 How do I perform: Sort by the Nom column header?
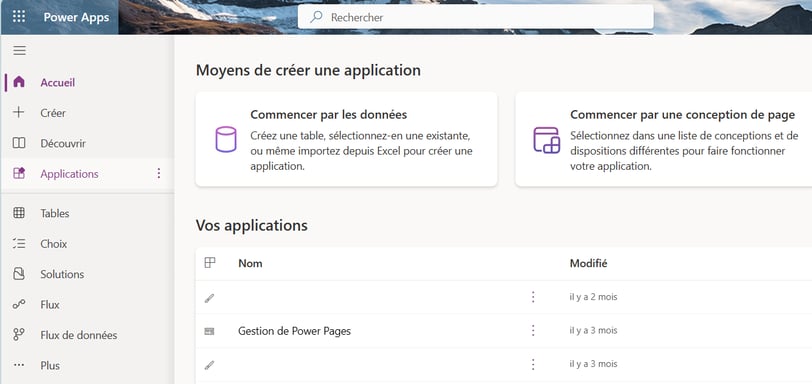click(x=250, y=263)
